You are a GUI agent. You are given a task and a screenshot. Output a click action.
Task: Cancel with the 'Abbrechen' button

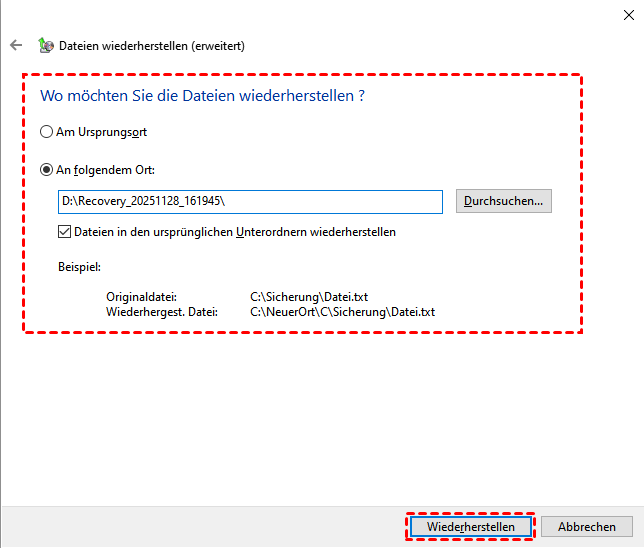tap(587, 527)
